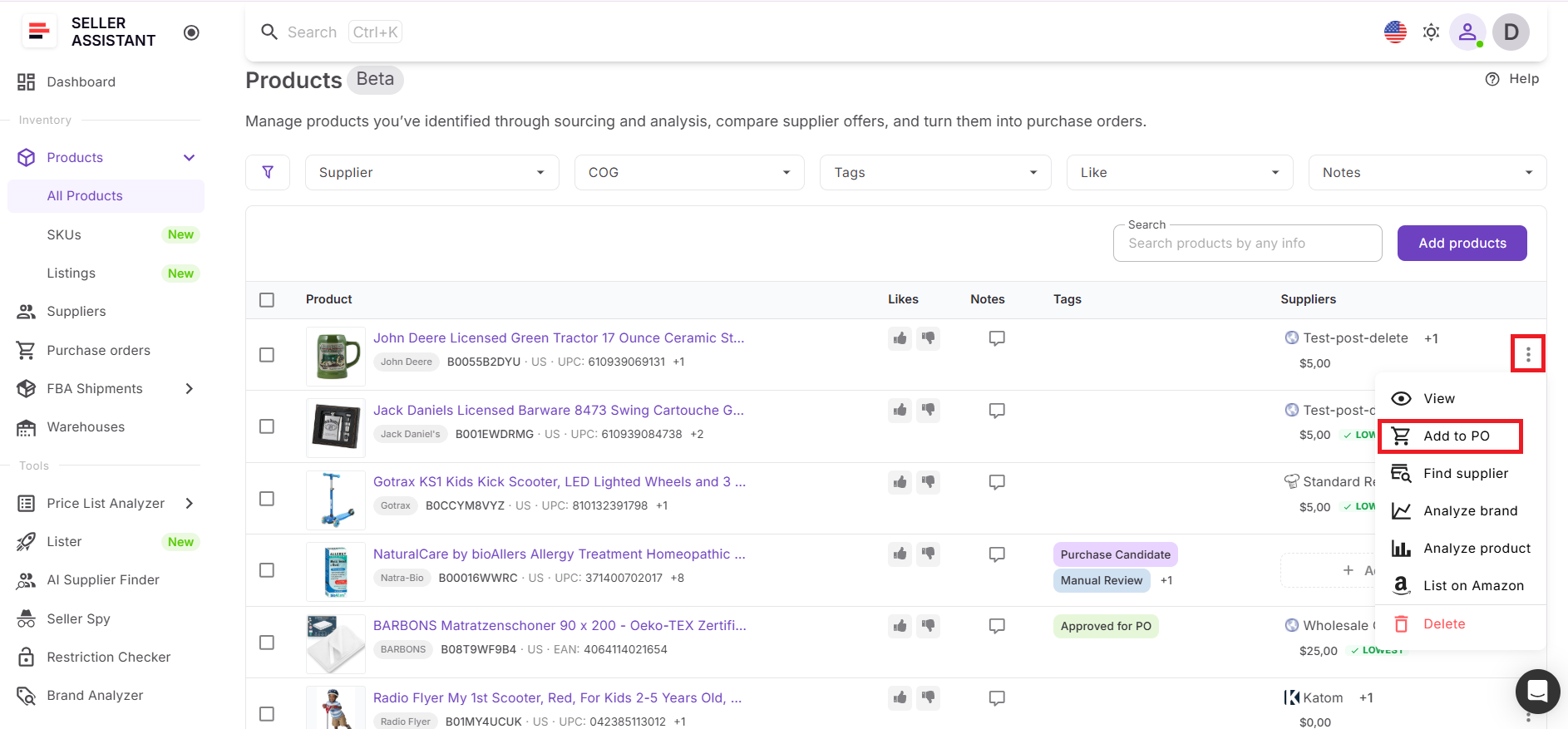
Task: Open the user account avatar icon
Action: click(1467, 32)
